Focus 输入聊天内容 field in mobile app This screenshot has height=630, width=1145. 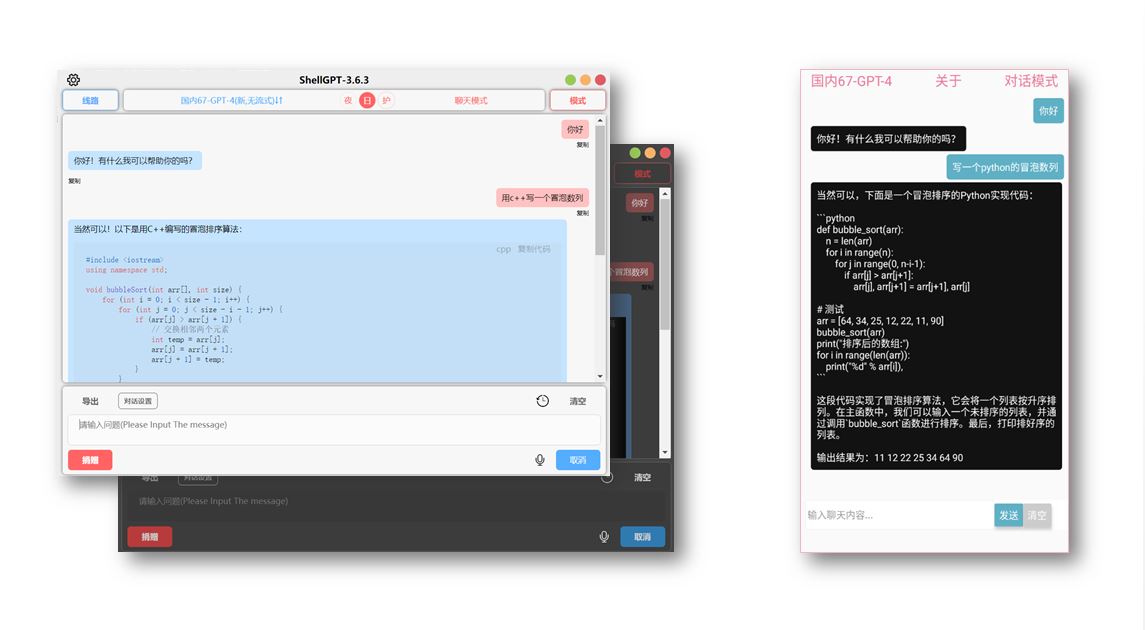(x=900, y=515)
